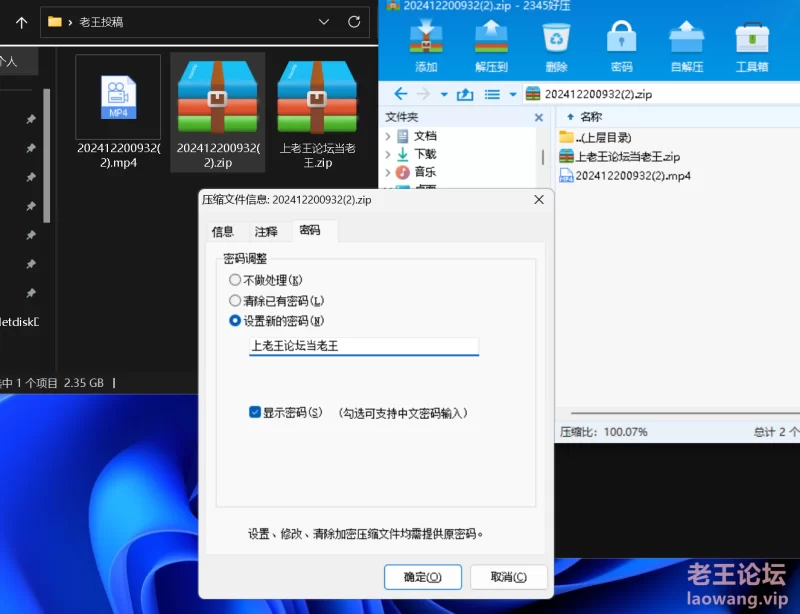Select the 清除已有密码 radio option

click(235, 300)
